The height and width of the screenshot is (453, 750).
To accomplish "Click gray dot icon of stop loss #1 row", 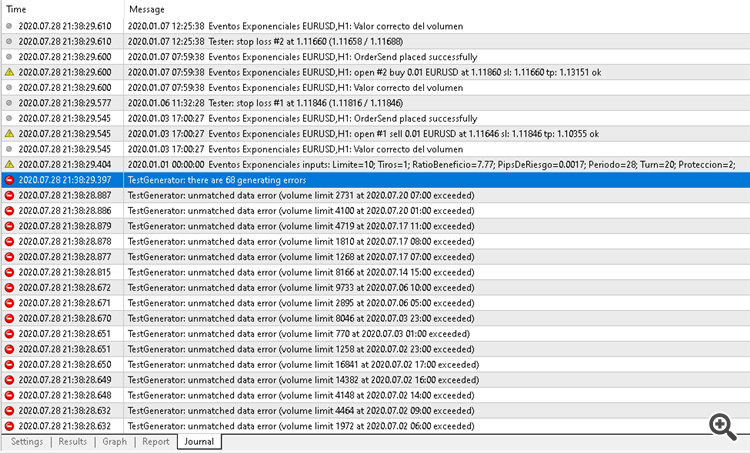I will pos(9,103).
